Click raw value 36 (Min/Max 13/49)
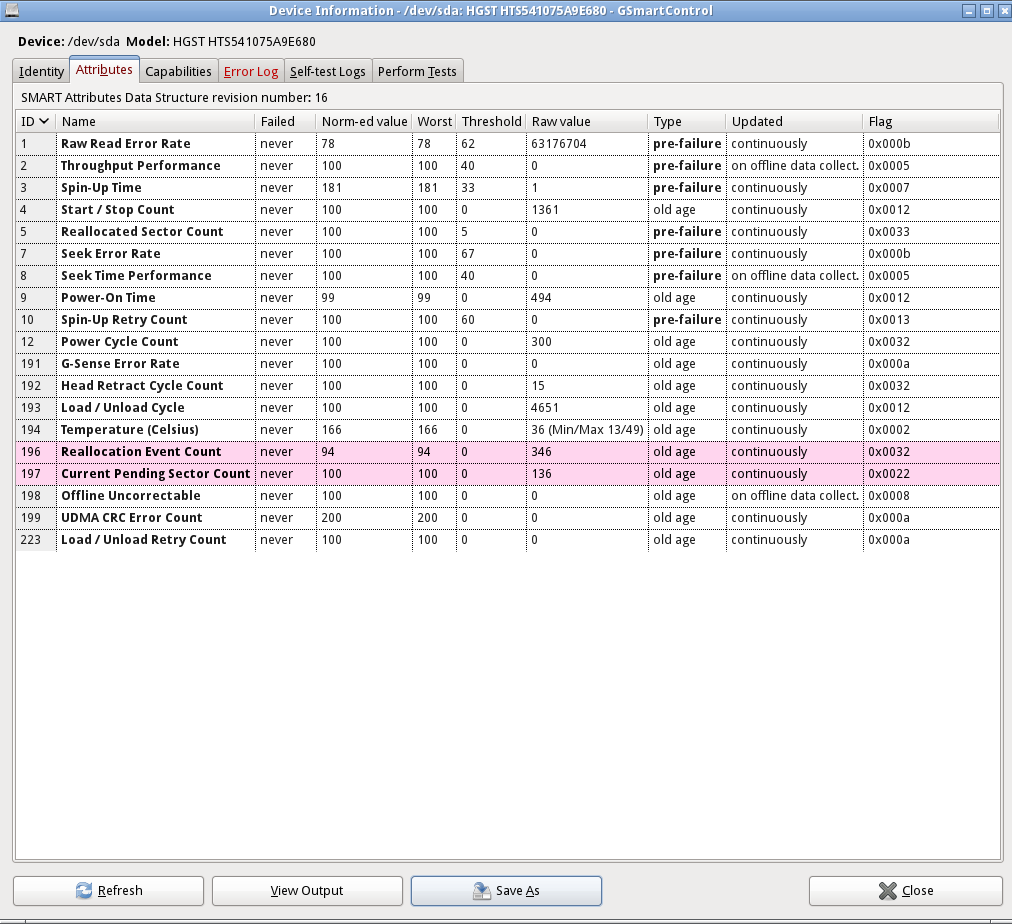 click(587, 430)
